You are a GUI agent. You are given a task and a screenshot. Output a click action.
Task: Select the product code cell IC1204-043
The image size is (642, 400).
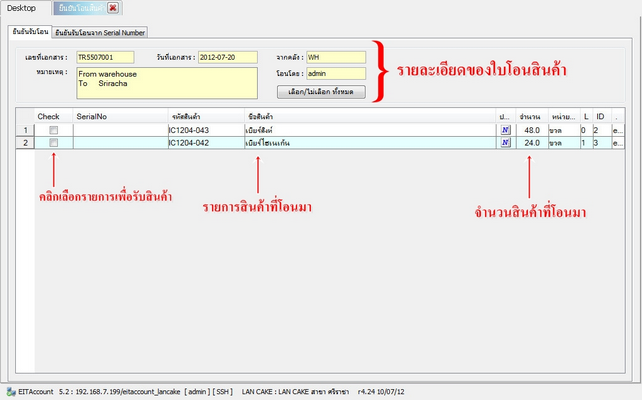pyautogui.click(x=206, y=130)
